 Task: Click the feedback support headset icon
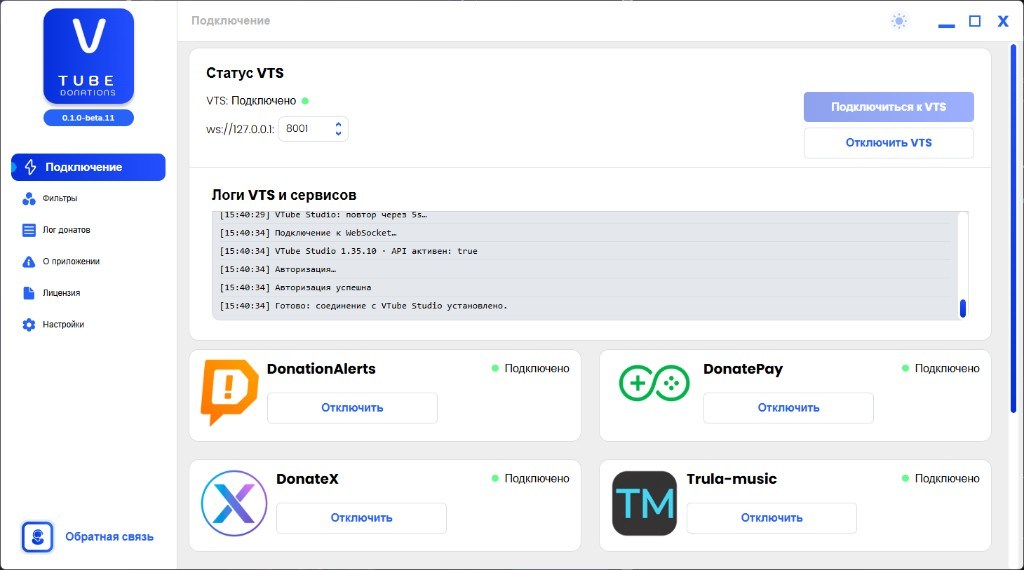click(x=37, y=537)
